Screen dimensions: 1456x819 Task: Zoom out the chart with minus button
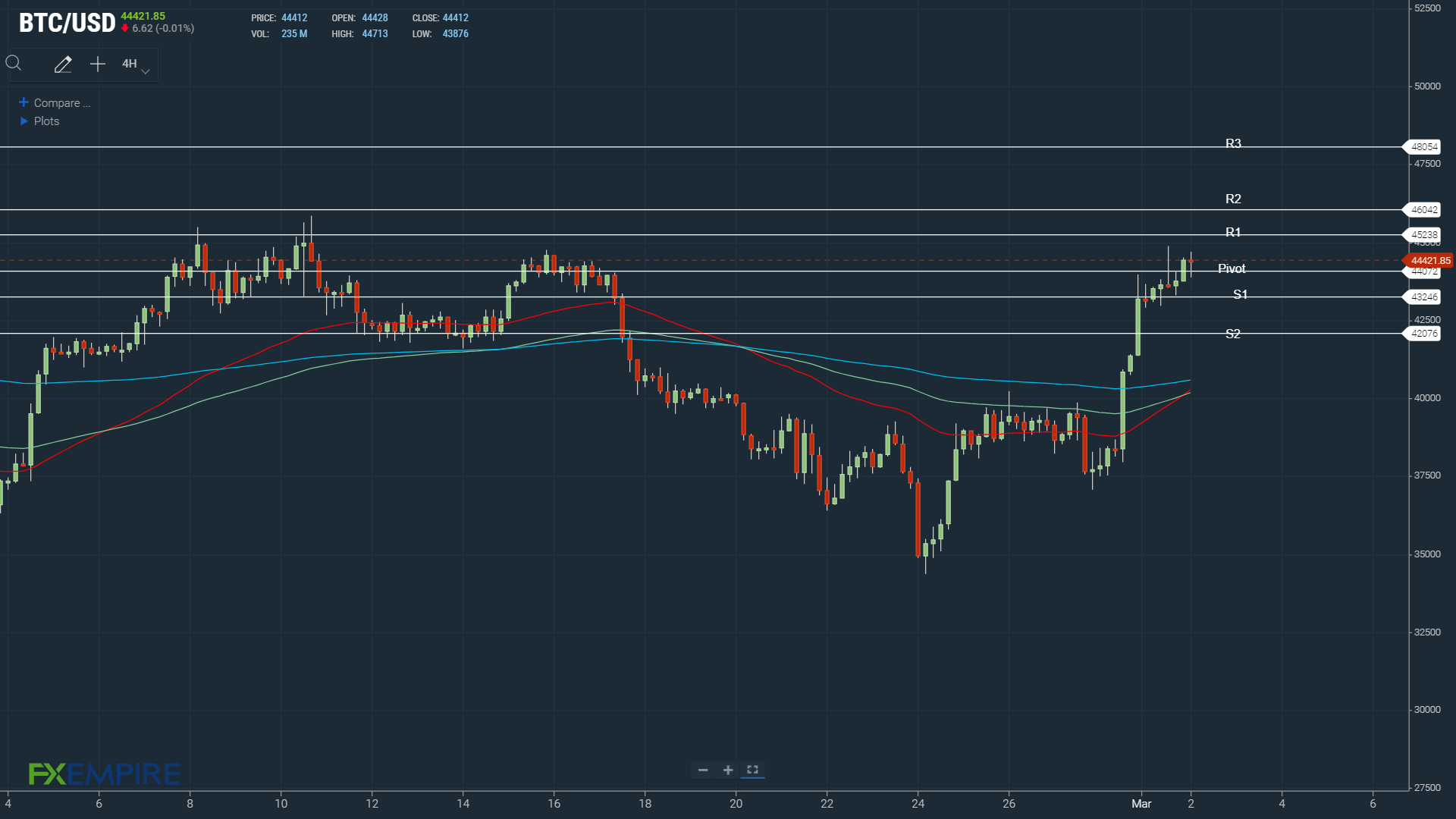(x=703, y=770)
